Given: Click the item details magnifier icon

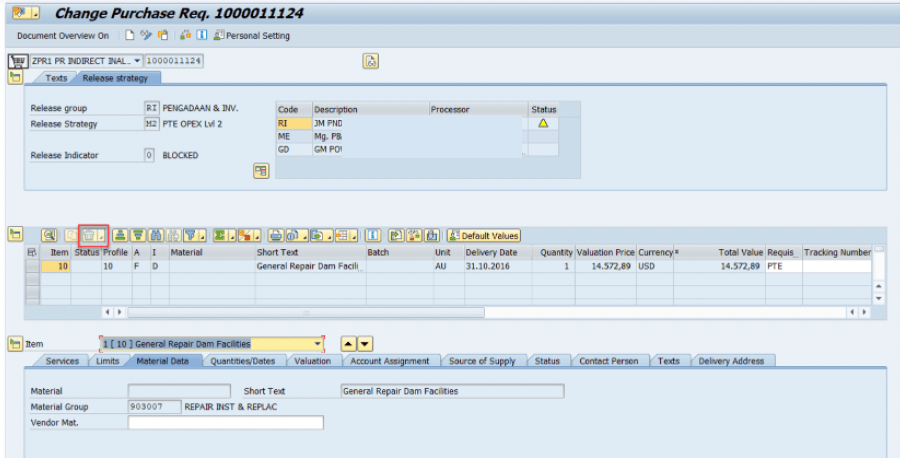Looking at the screenshot, I should 49,235.
